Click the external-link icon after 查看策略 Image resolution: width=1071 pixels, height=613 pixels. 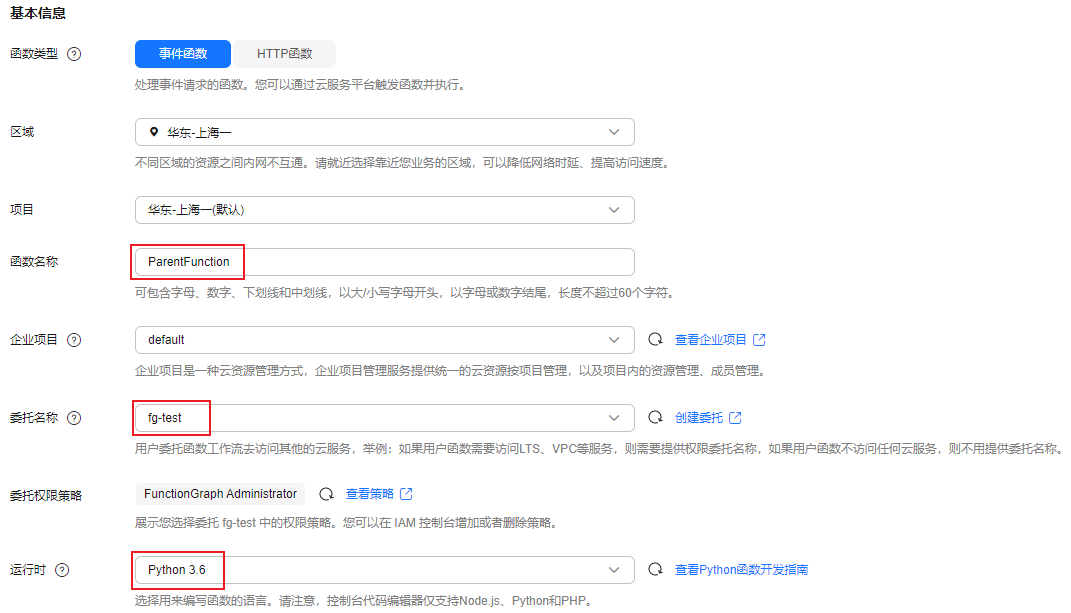click(406, 494)
